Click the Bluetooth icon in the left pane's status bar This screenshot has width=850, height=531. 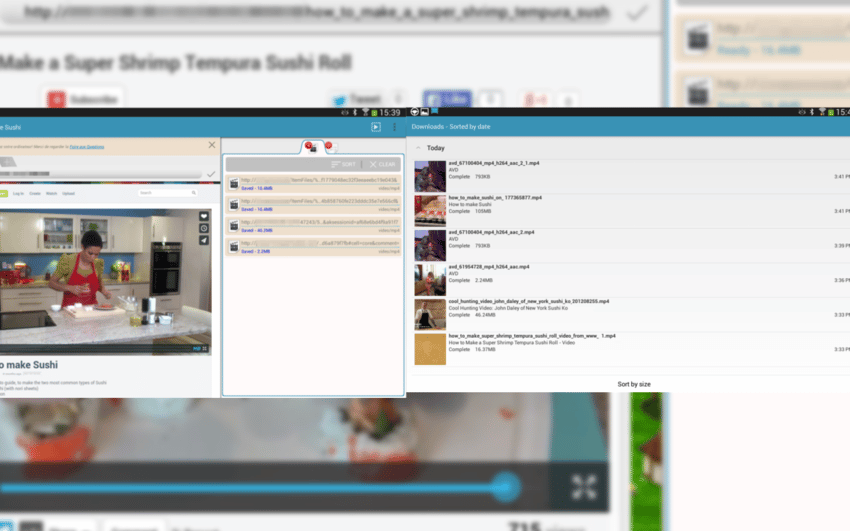[355, 112]
